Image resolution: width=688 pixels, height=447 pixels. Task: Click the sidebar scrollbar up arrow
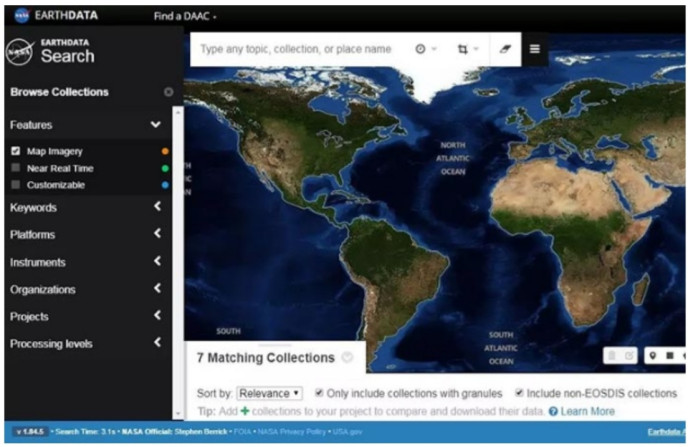(x=178, y=113)
